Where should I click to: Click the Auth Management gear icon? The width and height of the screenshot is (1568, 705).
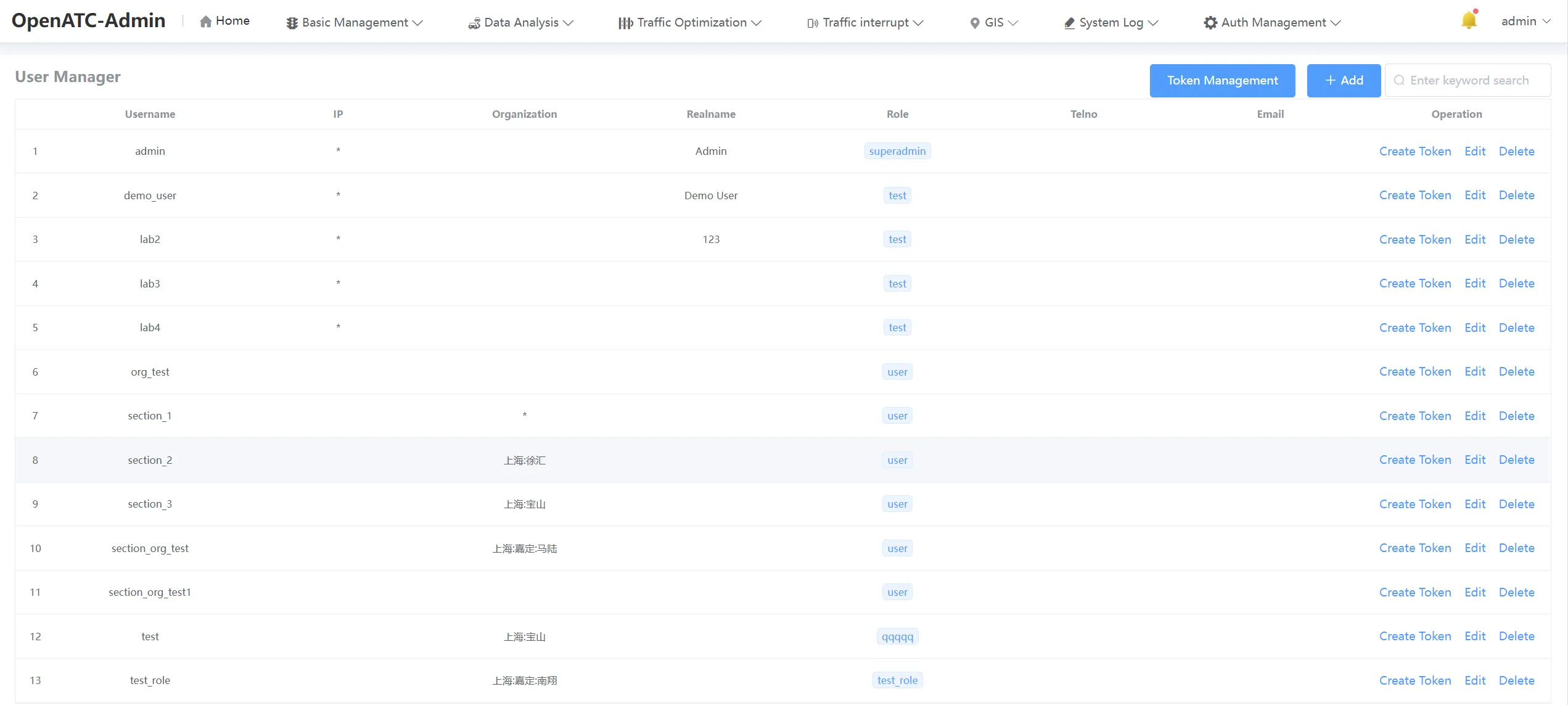tap(1210, 23)
